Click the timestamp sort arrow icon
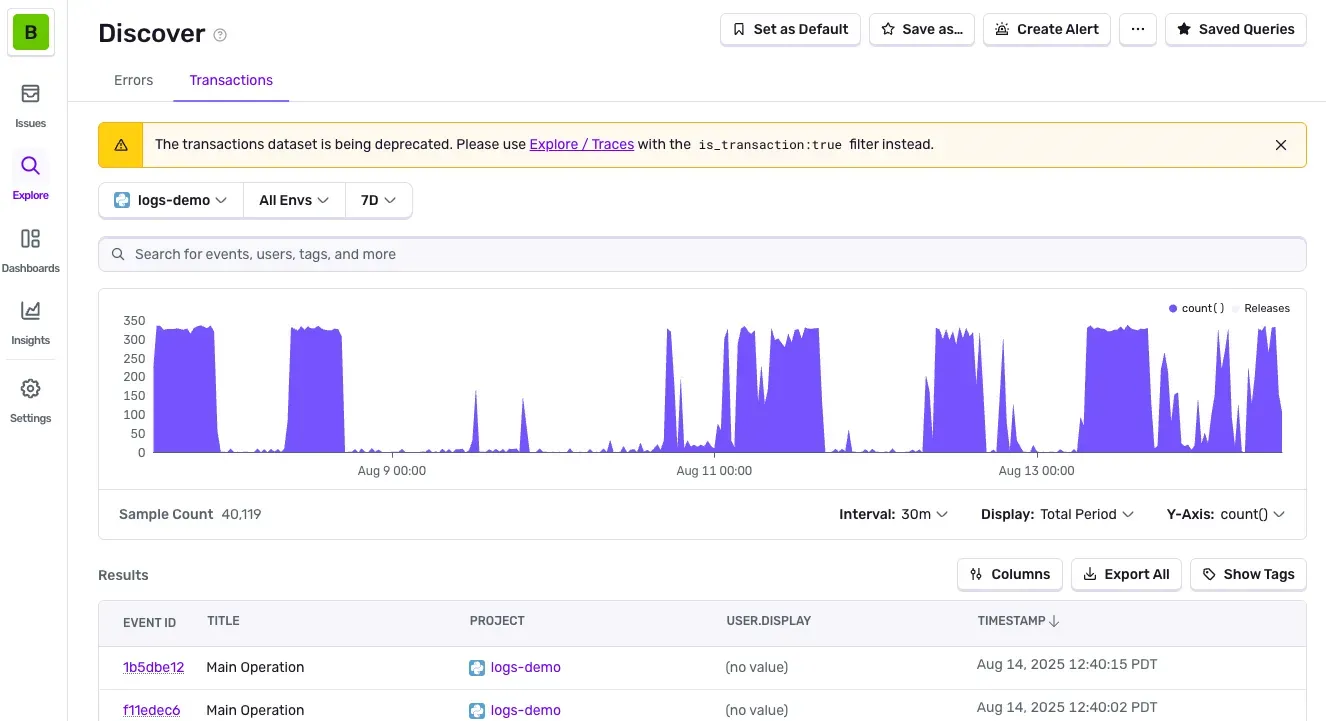1326x721 pixels. pos(1054,621)
